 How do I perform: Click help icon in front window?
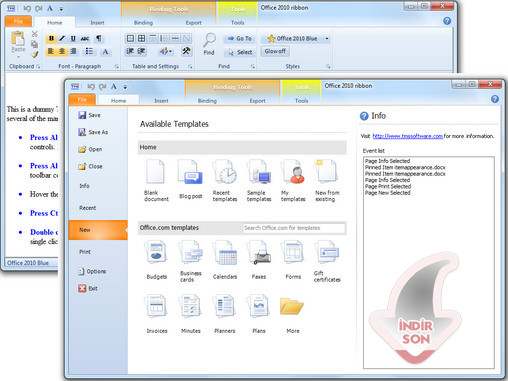[x=495, y=99]
